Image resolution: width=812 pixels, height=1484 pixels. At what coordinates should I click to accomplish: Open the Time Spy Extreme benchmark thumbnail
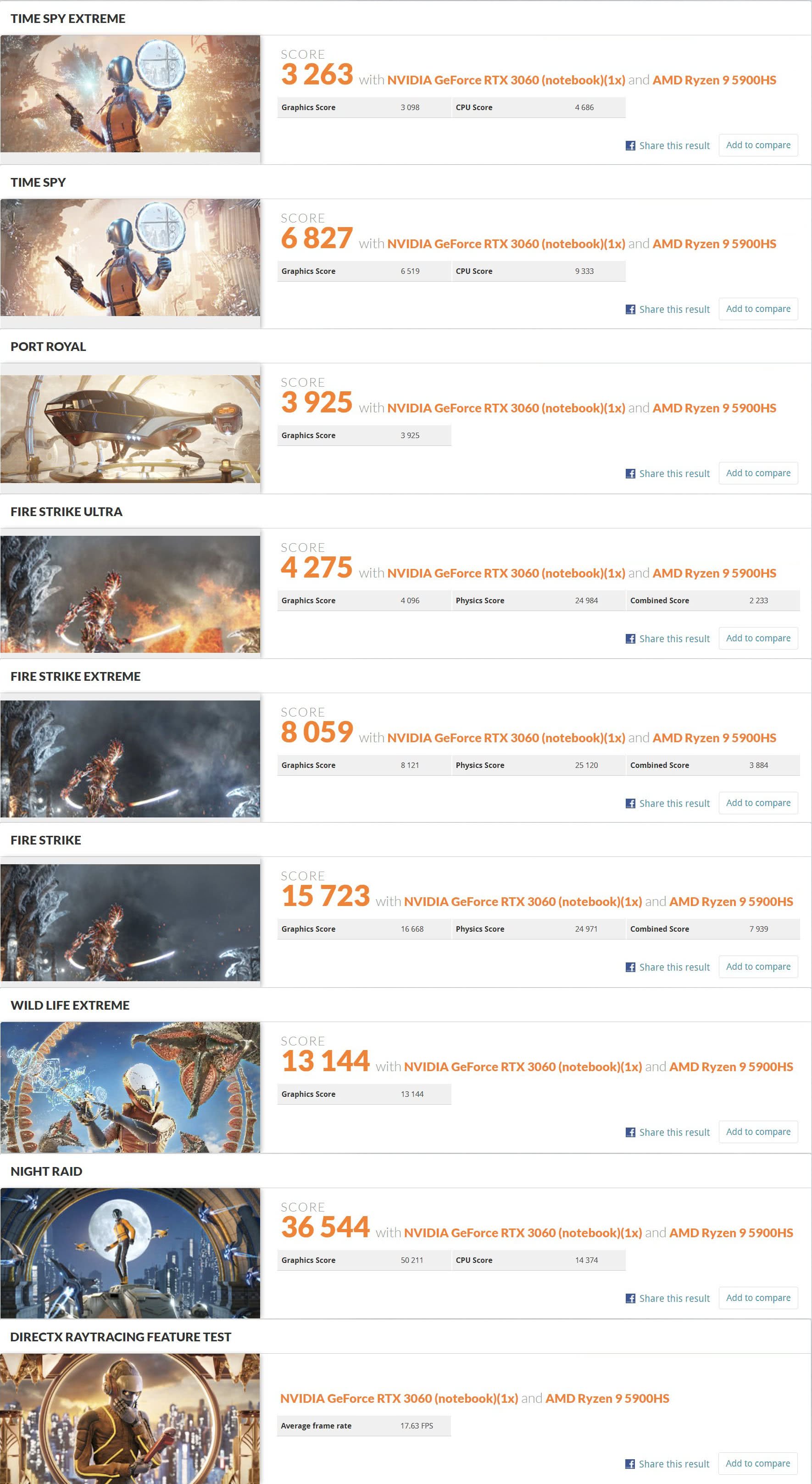click(130, 94)
